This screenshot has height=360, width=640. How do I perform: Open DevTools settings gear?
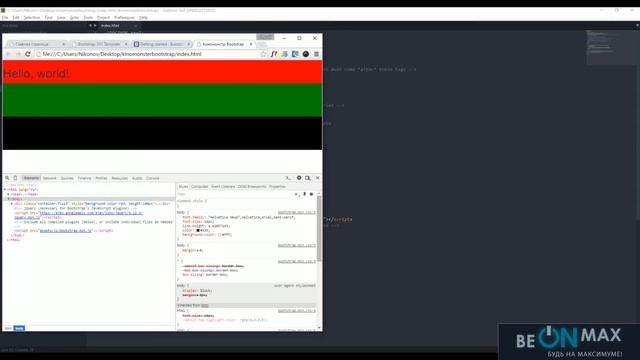(299, 178)
